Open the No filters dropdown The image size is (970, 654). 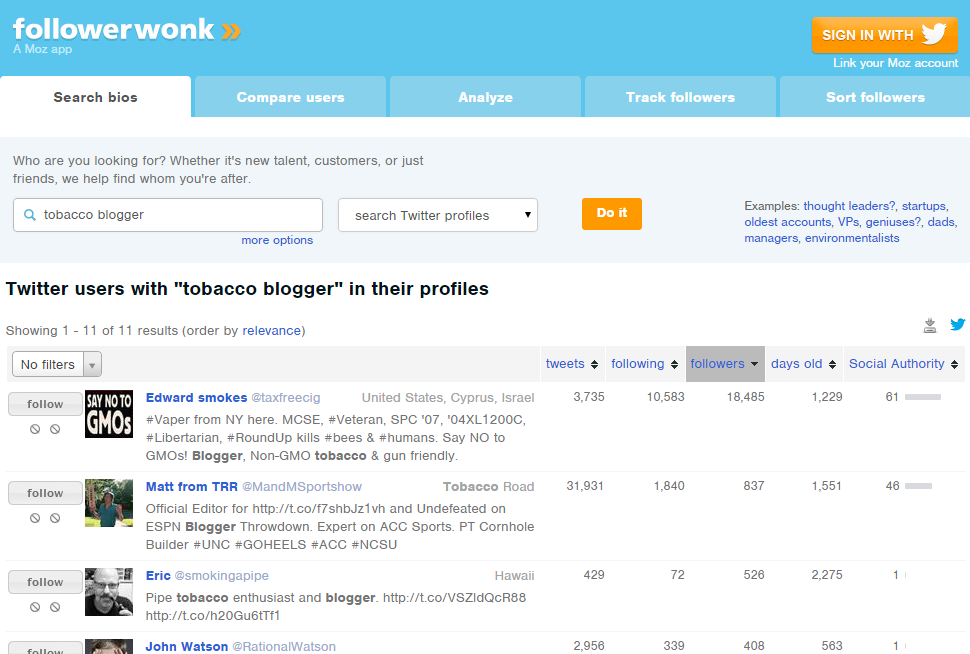(x=57, y=364)
